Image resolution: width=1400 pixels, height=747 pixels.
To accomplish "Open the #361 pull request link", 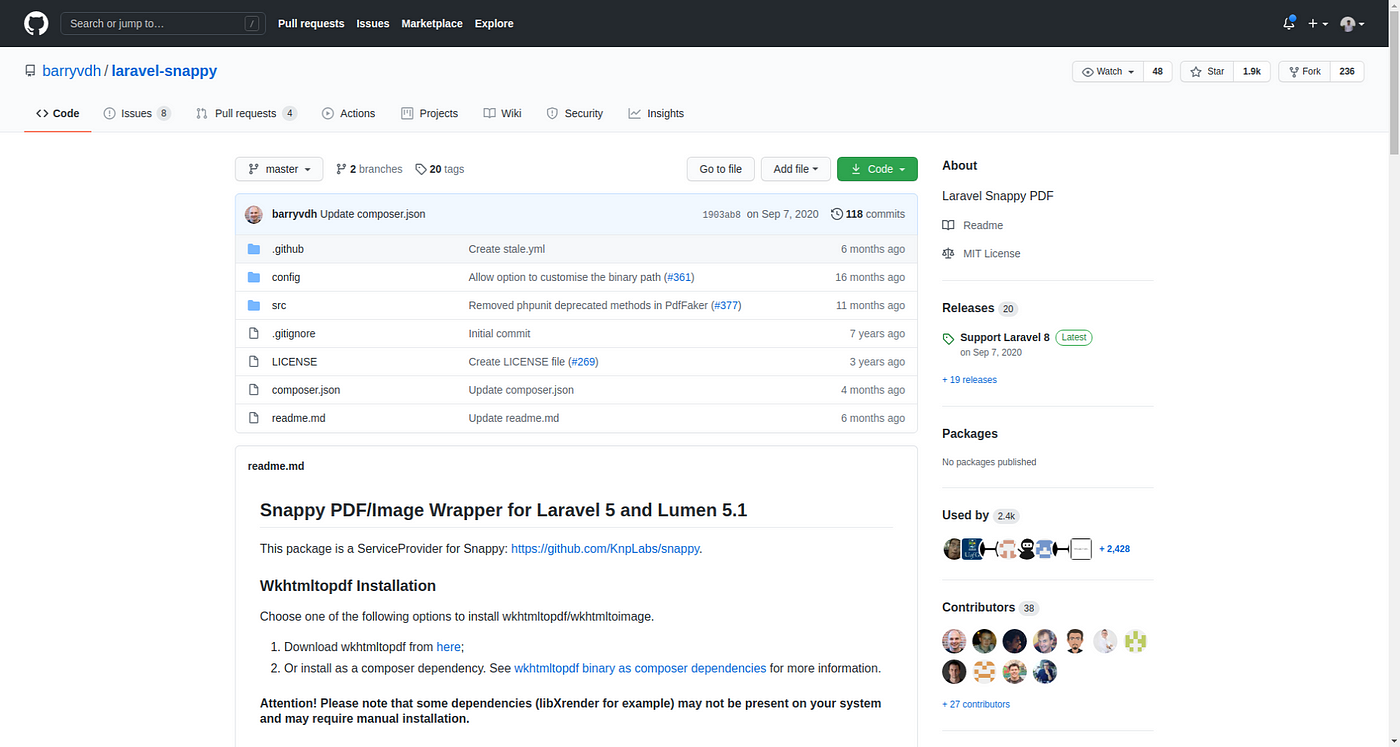I will click(679, 277).
